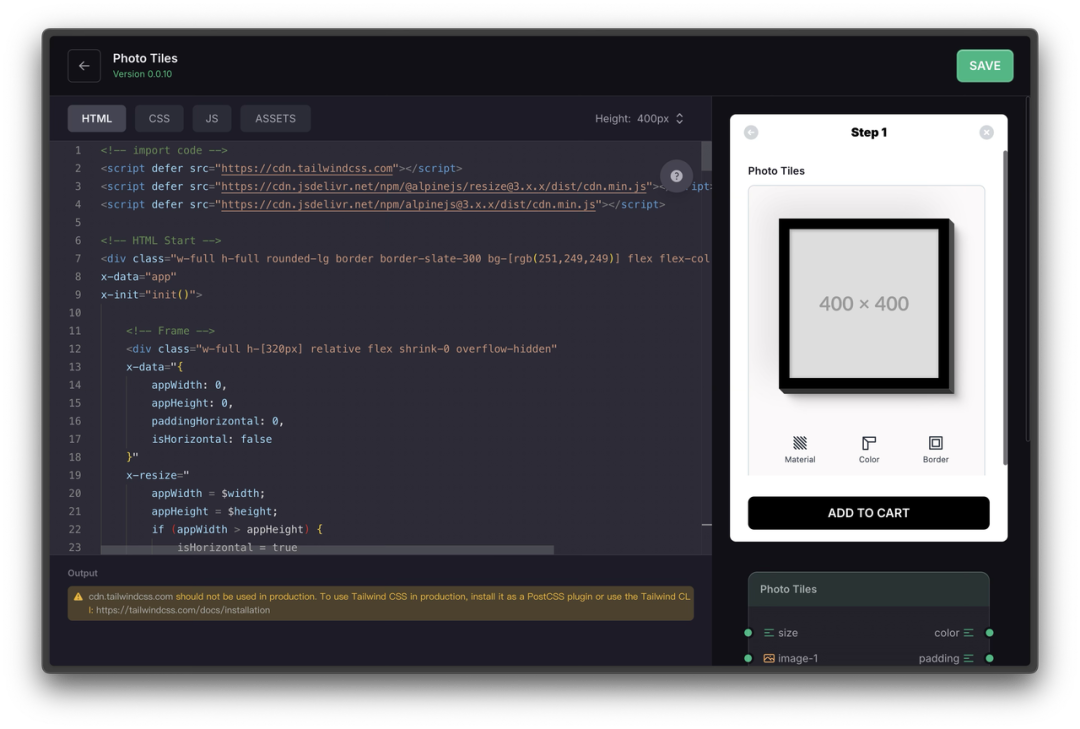Open the CSS tab
The image size is (1080, 729).
[x=159, y=119]
